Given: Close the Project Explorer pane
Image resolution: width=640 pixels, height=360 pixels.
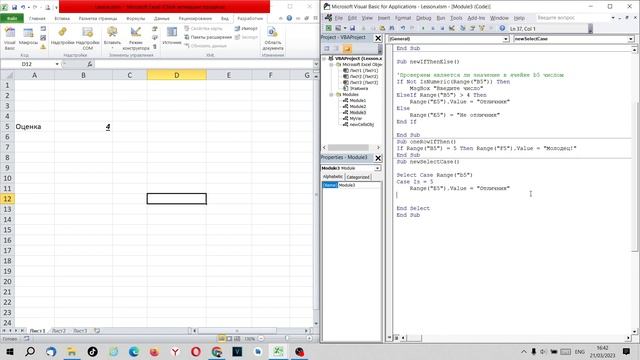Looking at the screenshot, I should (378, 38).
